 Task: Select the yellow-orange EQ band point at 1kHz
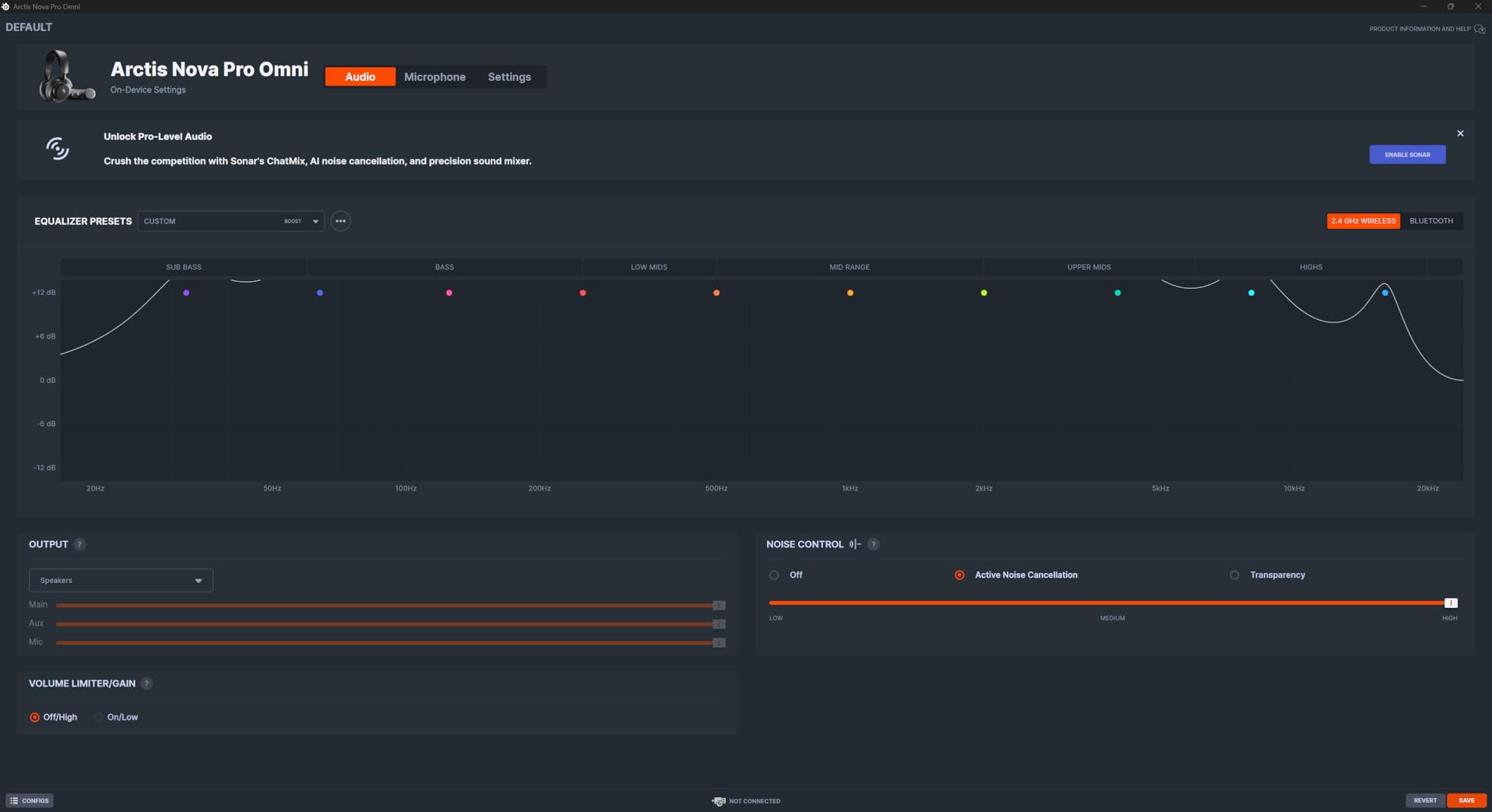[850, 293]
